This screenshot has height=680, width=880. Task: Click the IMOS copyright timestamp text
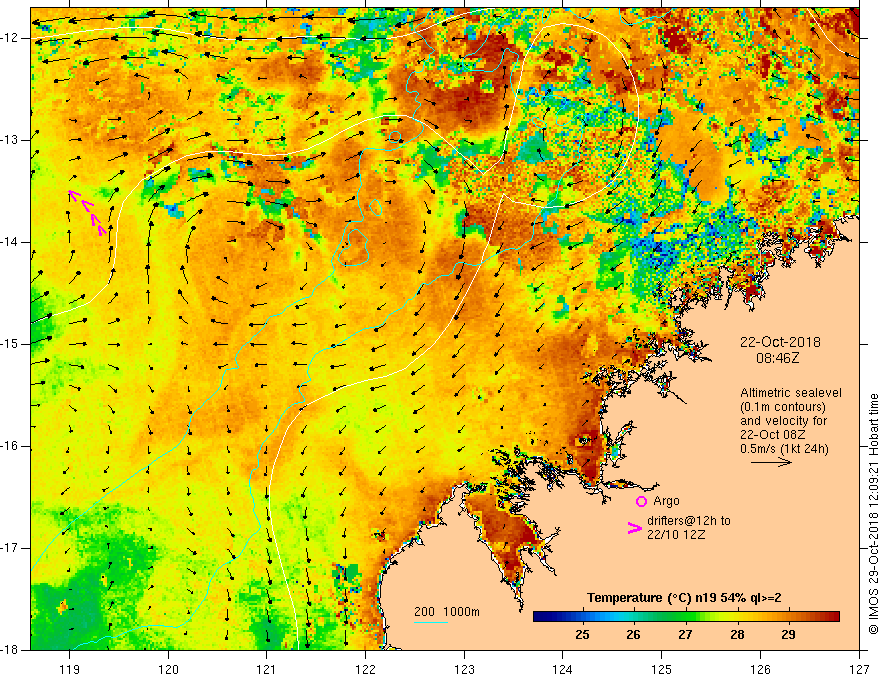[x=873, y=514]
